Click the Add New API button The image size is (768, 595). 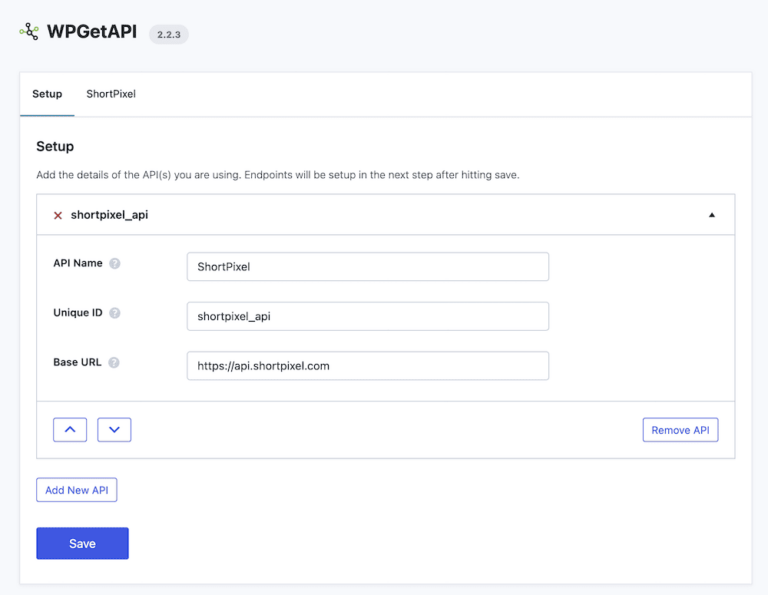(x=76, y=490)
